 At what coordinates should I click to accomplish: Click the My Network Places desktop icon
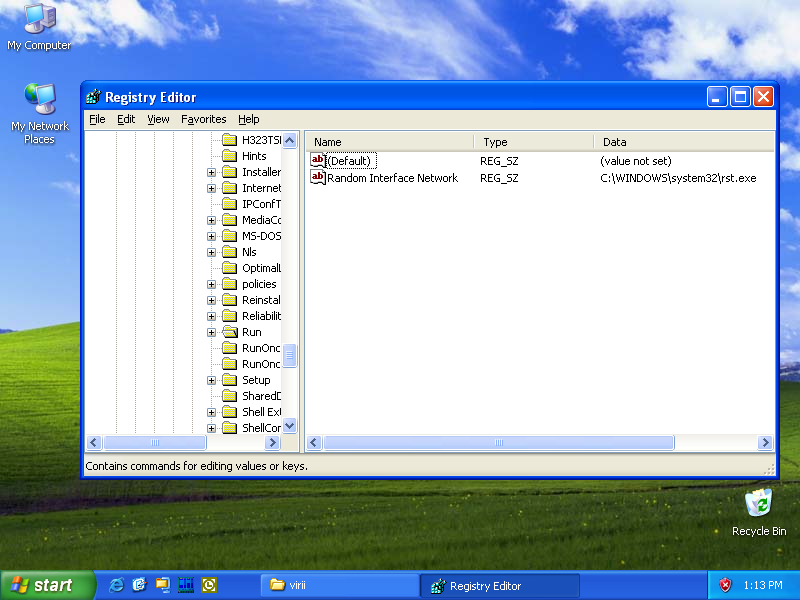pos(39,100)
